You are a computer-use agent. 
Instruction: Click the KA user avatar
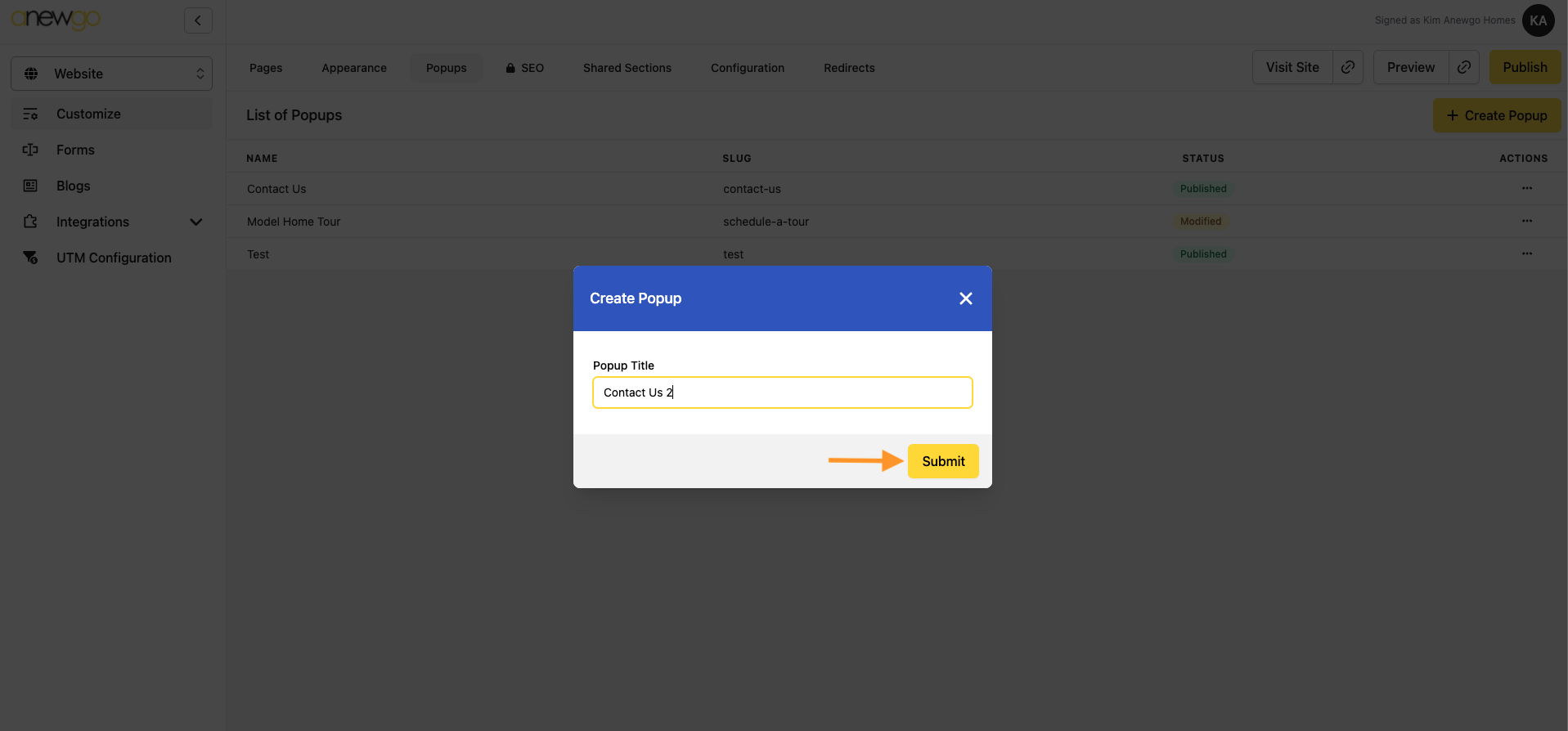(x=1538, y=20)
